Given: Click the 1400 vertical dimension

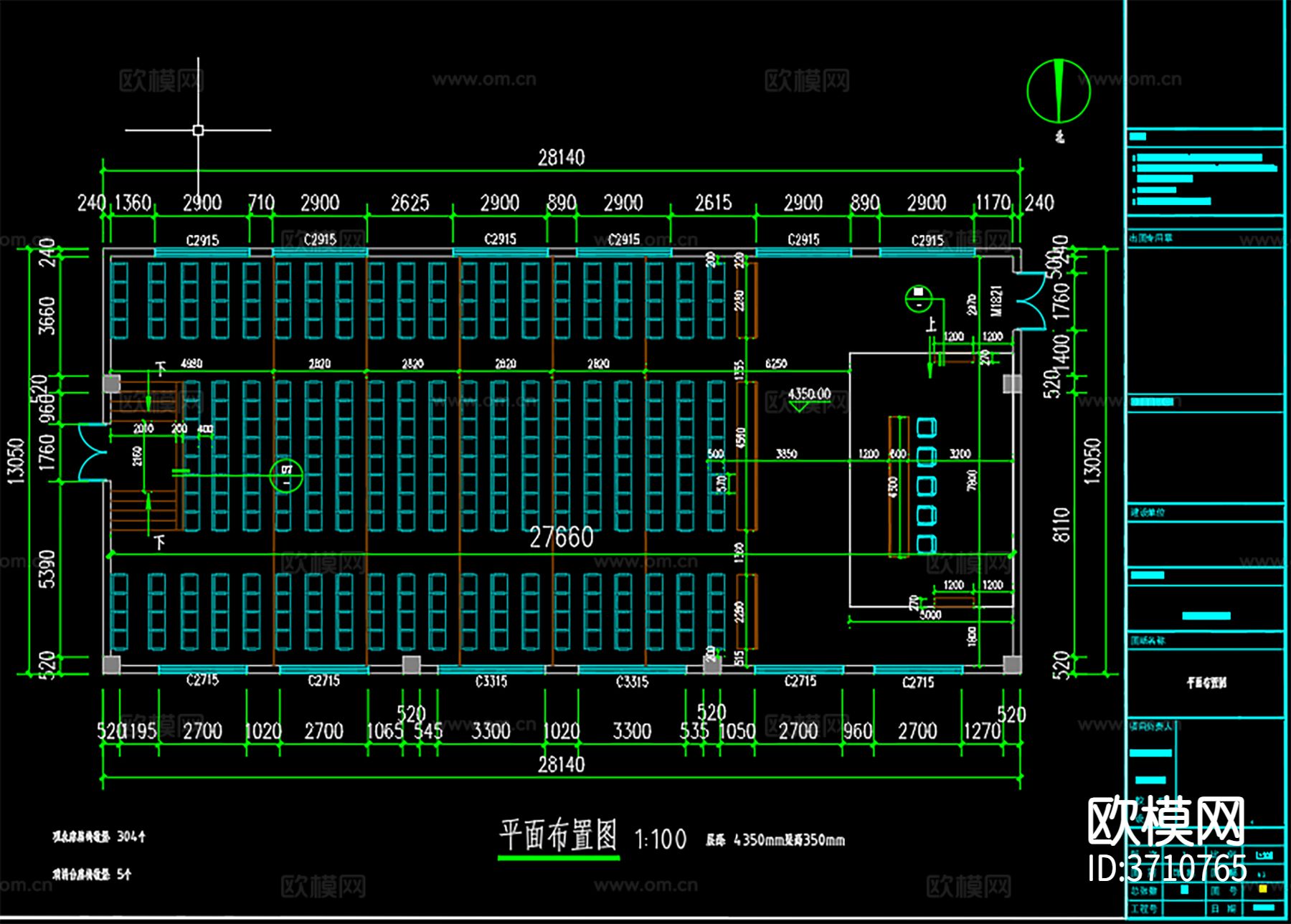Looking at the screenshot, I should click(1061, 351).
